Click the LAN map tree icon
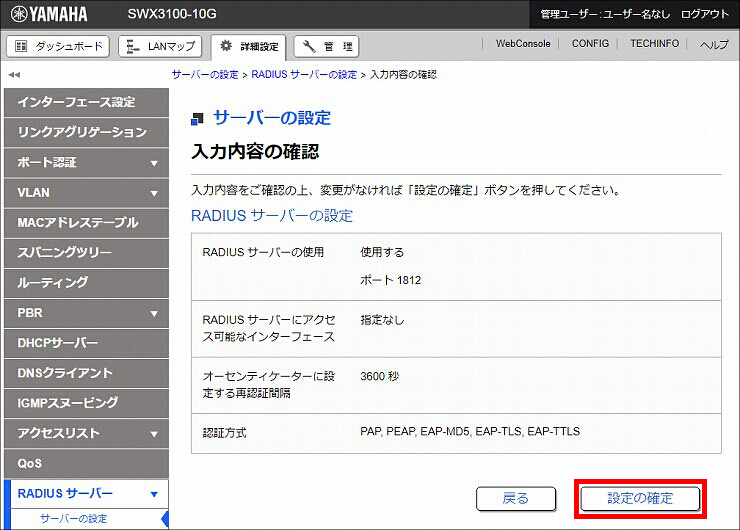 point(133,46)
